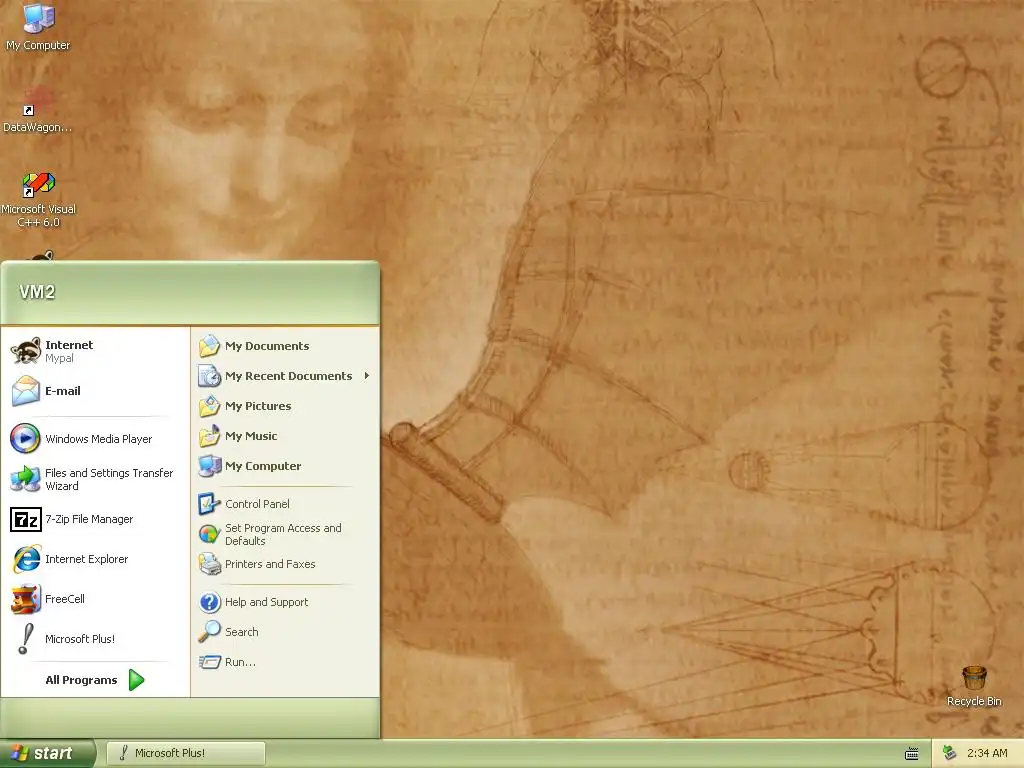Open Internet Explorer icon
This screenshot has width=1024, height=768.
pyautogui.click(x=26, y=559)
